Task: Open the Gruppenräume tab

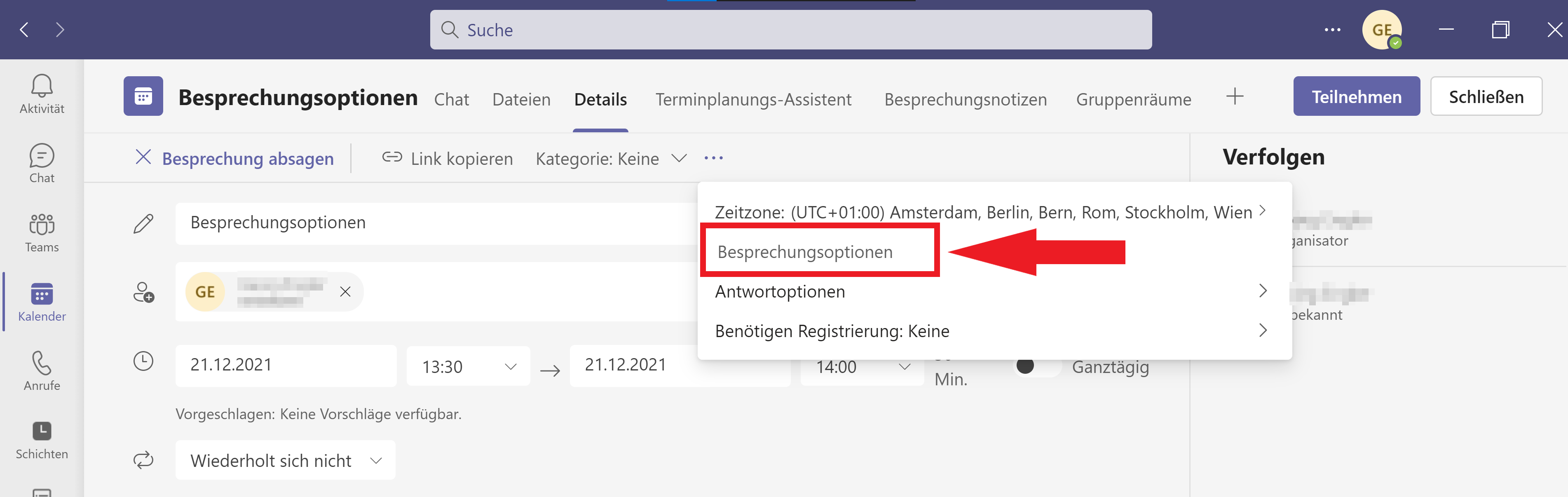Action: pos(1133,99)
